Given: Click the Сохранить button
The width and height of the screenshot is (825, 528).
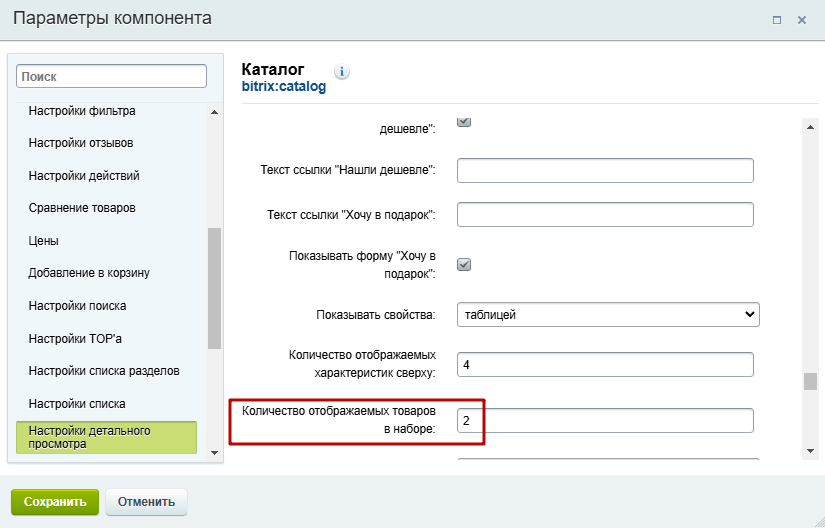Looking at the screenshot, I should click(x=55, y=502).
